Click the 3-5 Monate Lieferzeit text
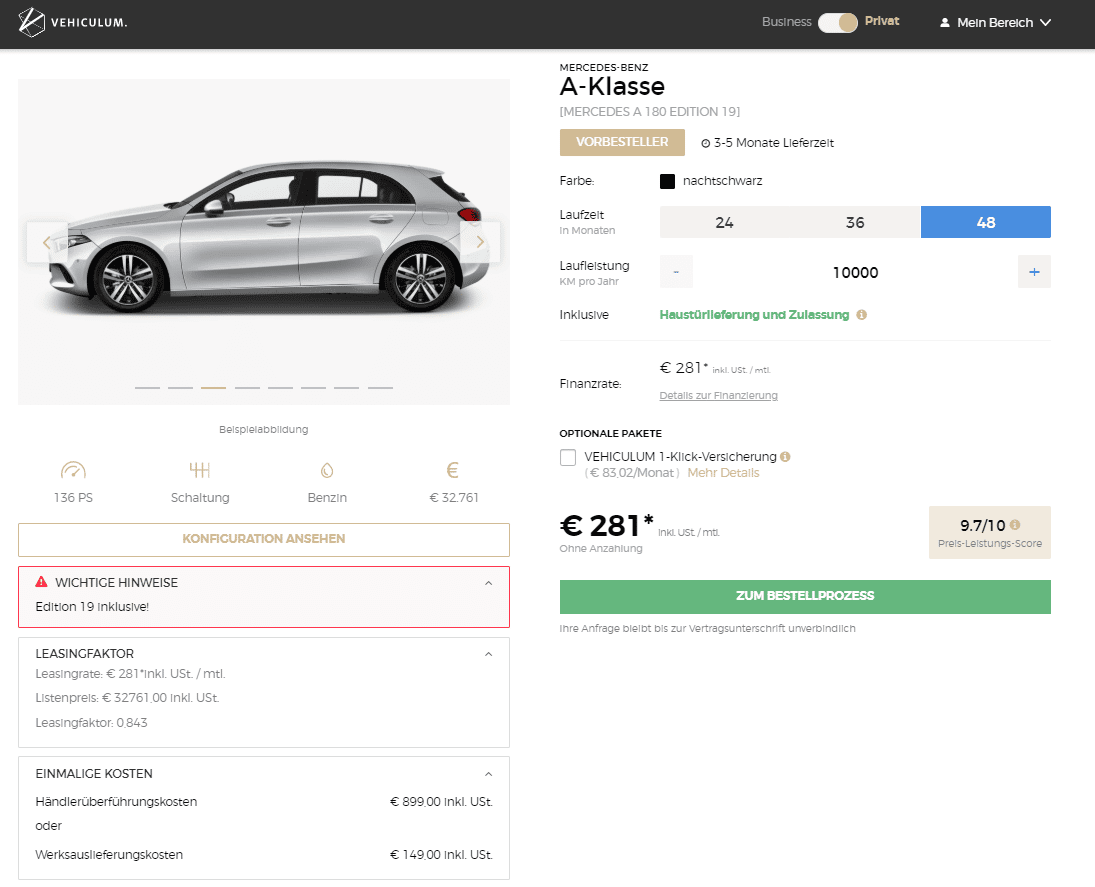 (x=774, y=143)
